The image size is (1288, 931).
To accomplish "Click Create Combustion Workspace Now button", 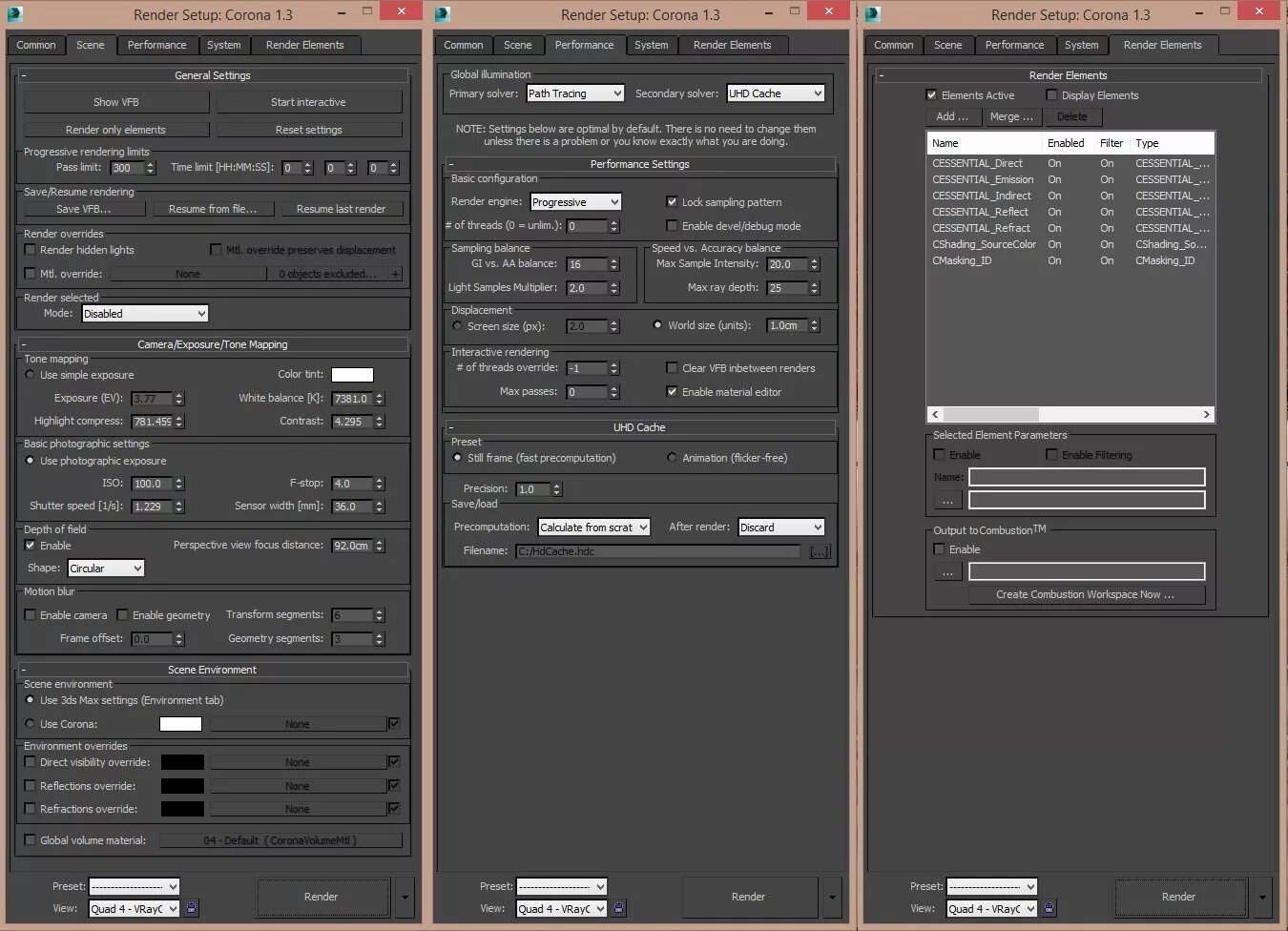I will (x=1086, y=594).
